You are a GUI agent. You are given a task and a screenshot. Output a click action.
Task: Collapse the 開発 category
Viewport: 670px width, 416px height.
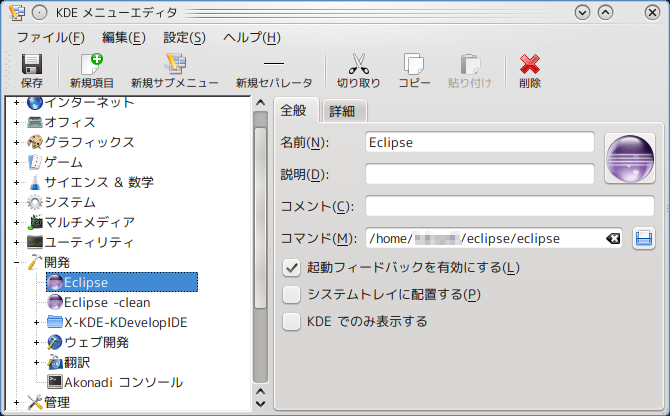point(16,262)
